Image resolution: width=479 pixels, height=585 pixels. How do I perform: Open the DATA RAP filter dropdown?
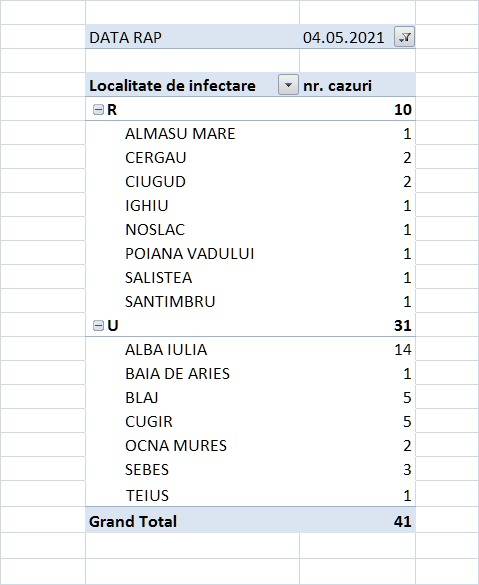pos(404,37)
